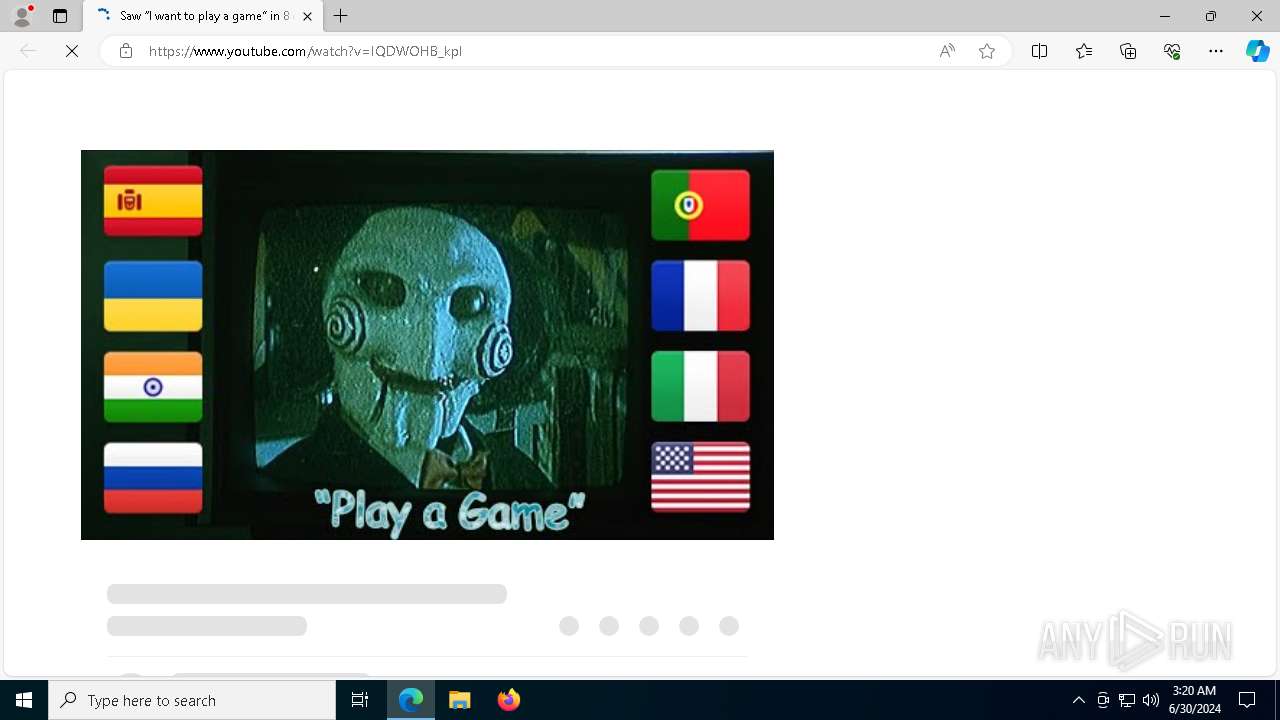1280x720 pixels.
Task: Click the Type here to search box
Action: tap(192, 700)
